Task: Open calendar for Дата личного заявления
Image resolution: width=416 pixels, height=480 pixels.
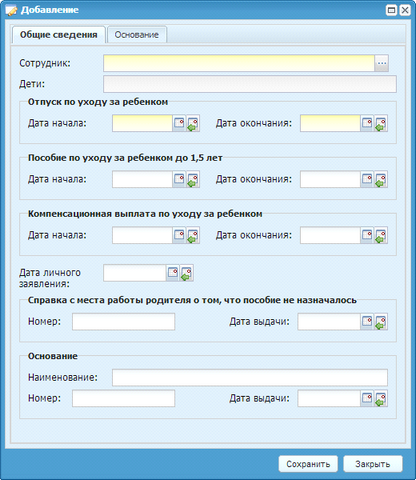Action: click(173, 273)
